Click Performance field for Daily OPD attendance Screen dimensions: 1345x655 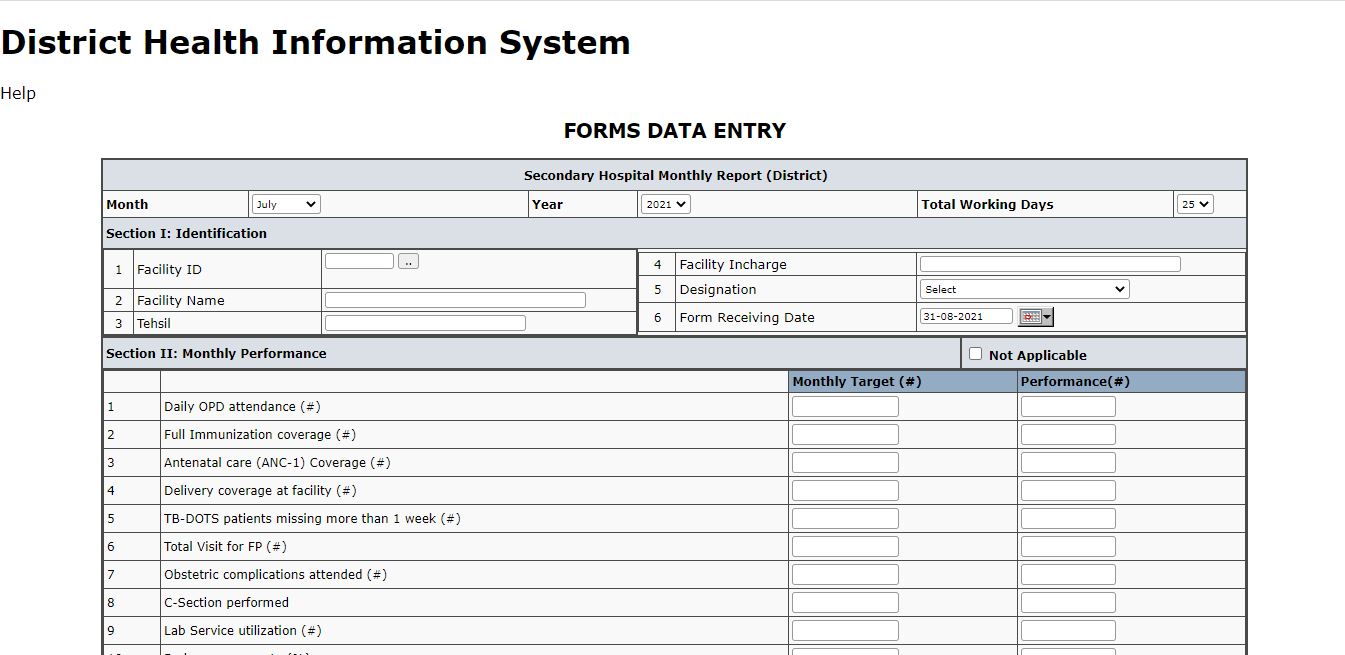(1068, 407)
